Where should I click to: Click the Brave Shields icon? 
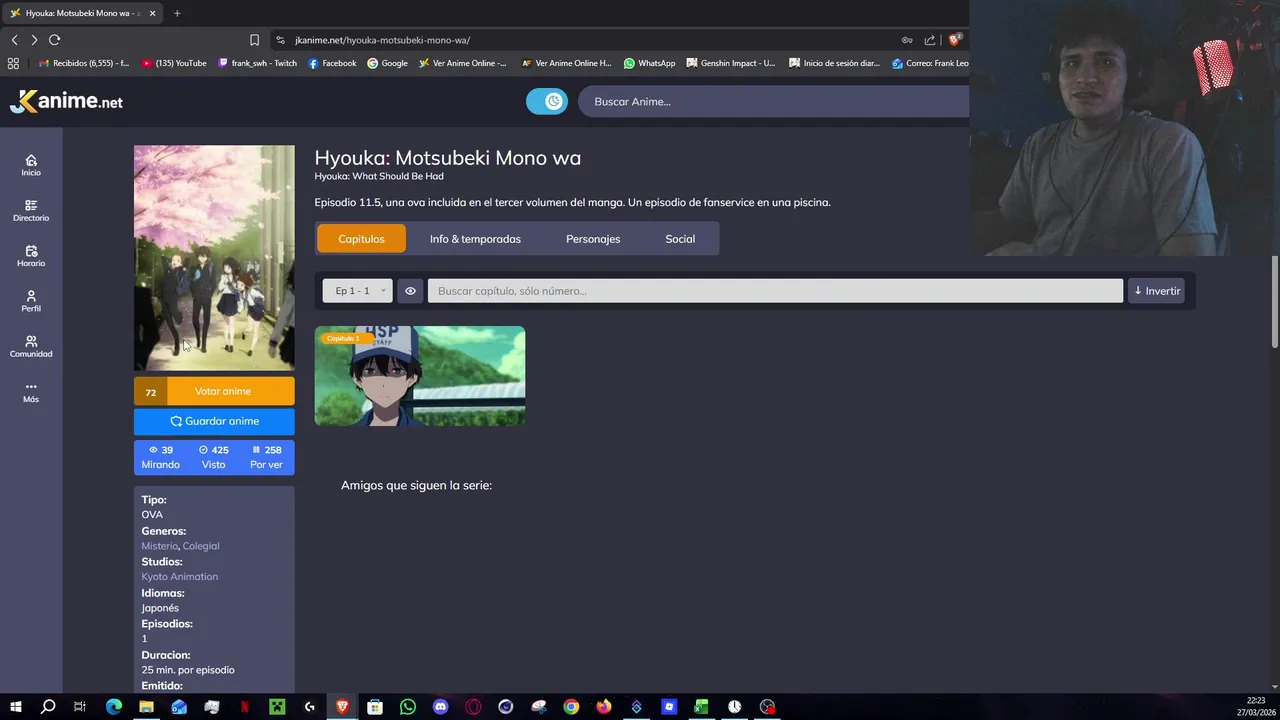tap(955, 40)
